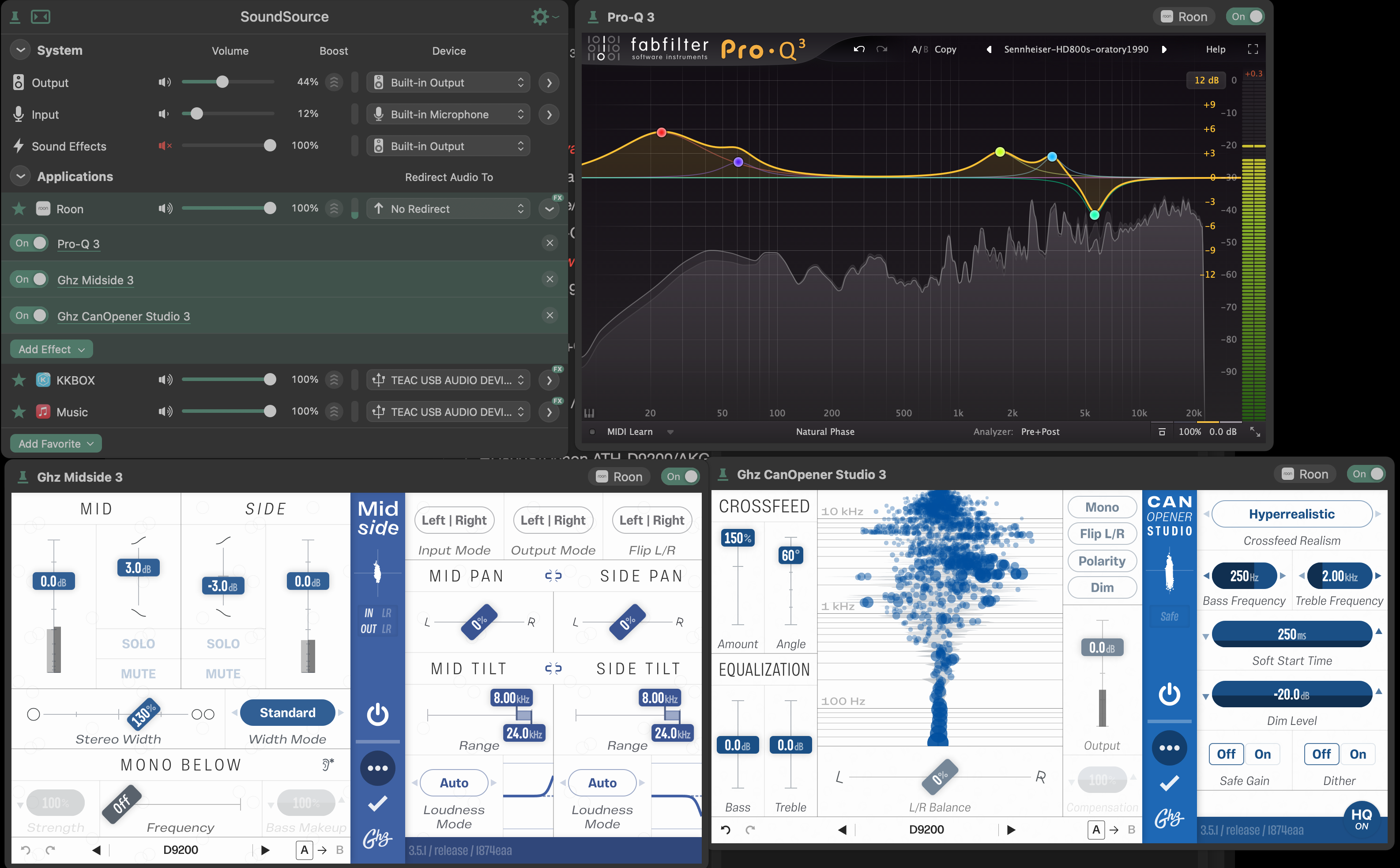Screen dimensions: 1400x868
Task: Click Midside 3 undo icon
Action: point(25,849)
